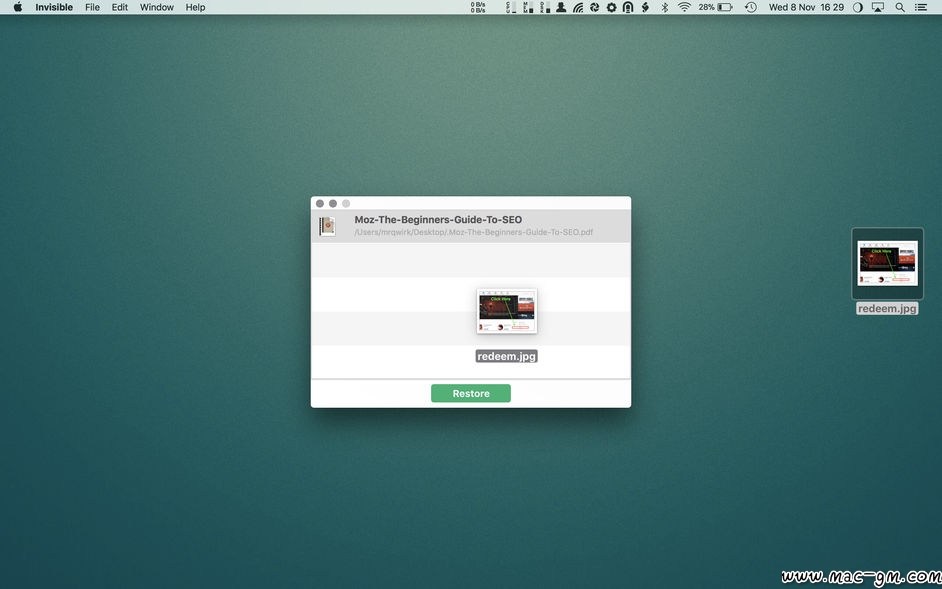Select the redeem.jpg desktop file thumbnail
Viewport: 942px width, 589px height.
(887, 263)
